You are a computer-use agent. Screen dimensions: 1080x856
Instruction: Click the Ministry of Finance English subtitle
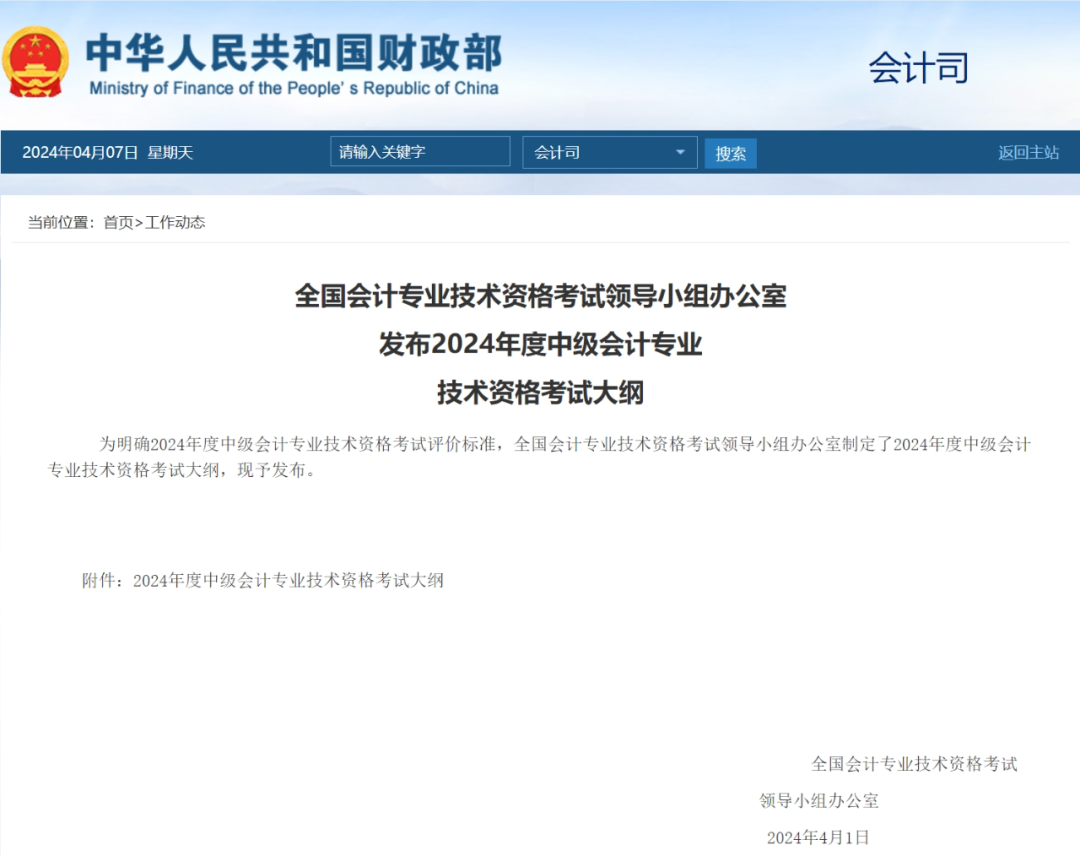294,88
